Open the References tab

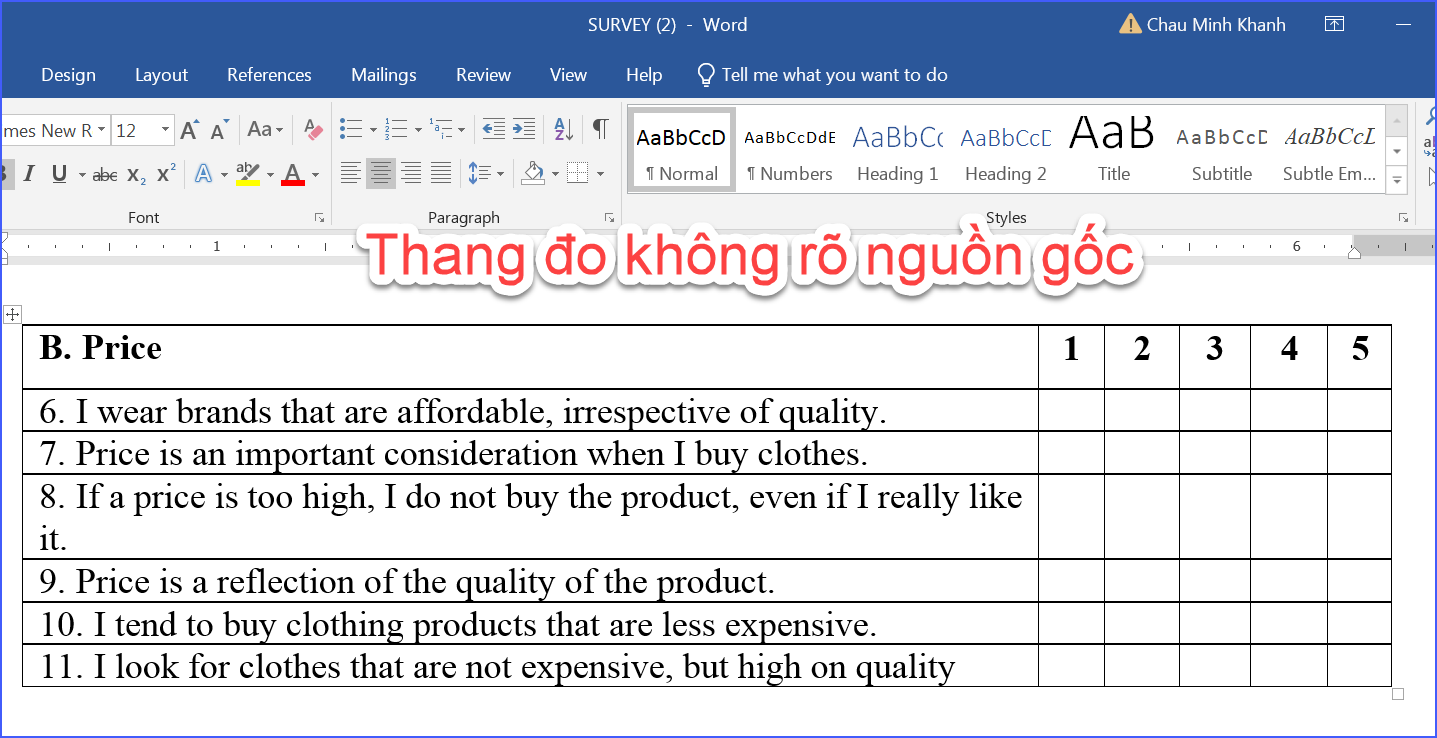[x=269, y=75]
